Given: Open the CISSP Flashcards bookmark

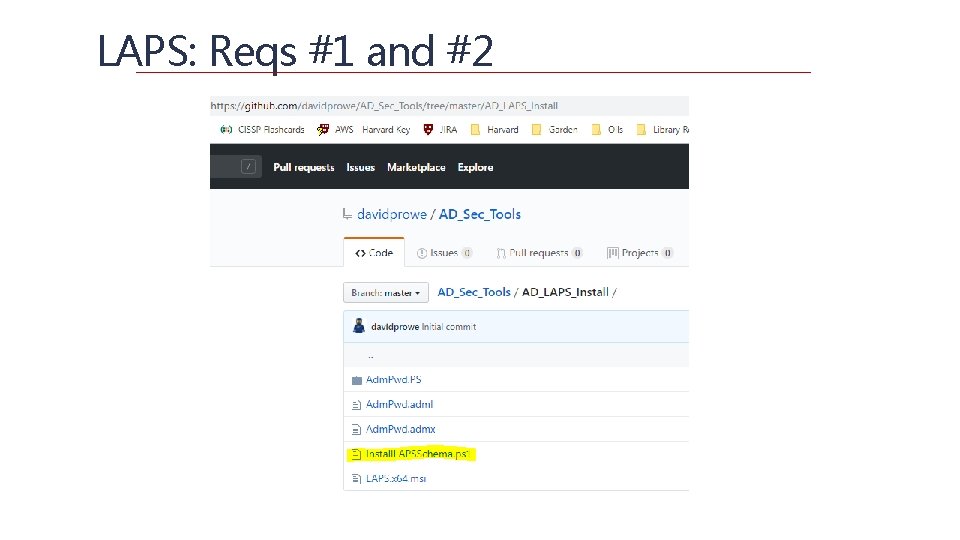Looking at the screenshot, I should [x=263, y=130].
